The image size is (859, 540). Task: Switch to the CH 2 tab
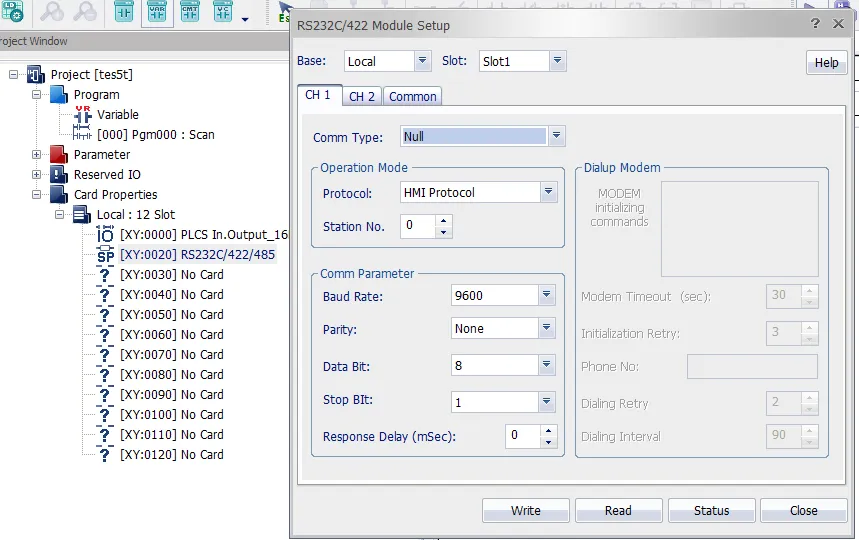click(x=361, y=96)
